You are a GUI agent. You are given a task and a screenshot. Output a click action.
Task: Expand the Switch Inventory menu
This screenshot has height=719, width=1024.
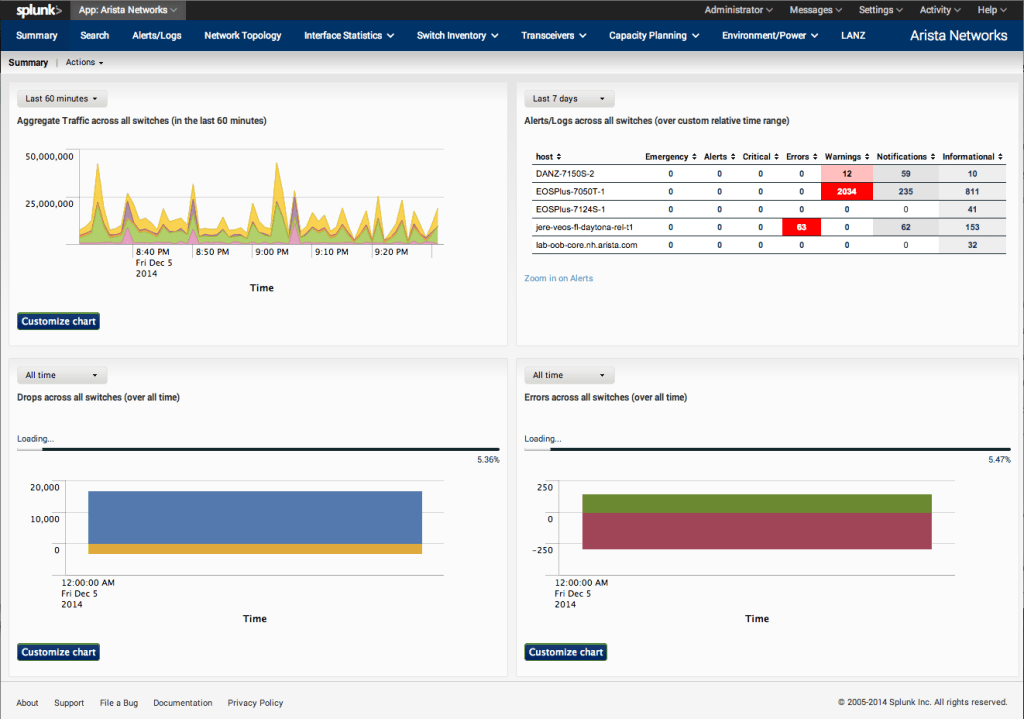pyautogui.click(x=458, y=35)
